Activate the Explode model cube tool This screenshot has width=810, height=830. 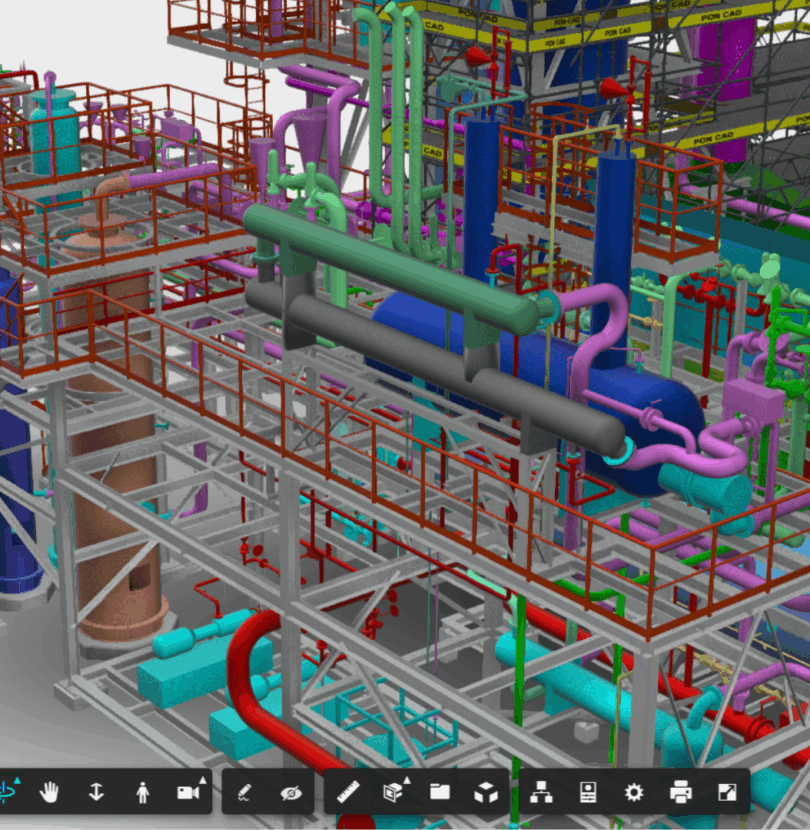(x=486, y=793)
